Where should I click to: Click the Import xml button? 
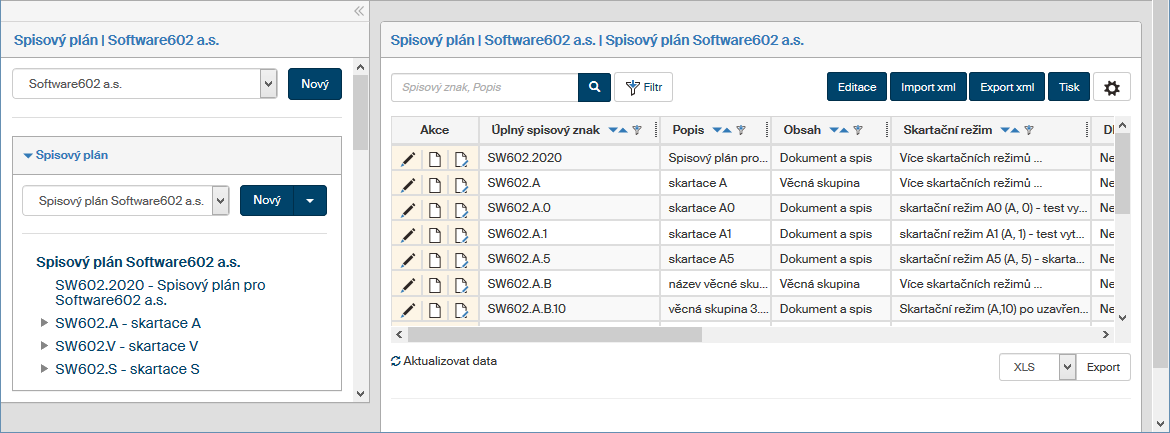tap(927, 88)
